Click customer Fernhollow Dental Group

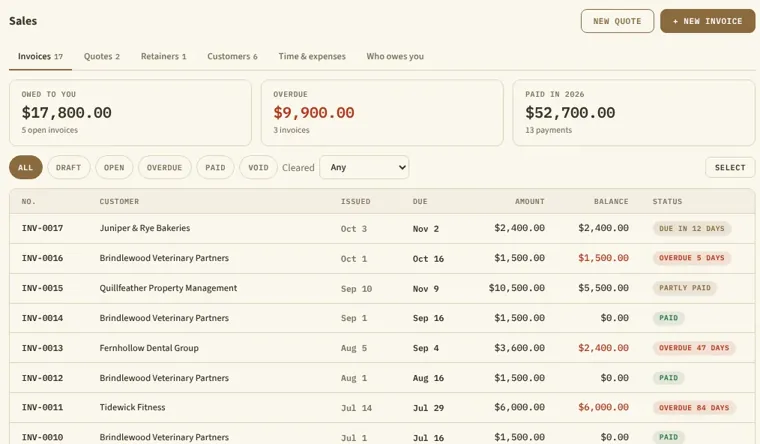click(149, 348)
